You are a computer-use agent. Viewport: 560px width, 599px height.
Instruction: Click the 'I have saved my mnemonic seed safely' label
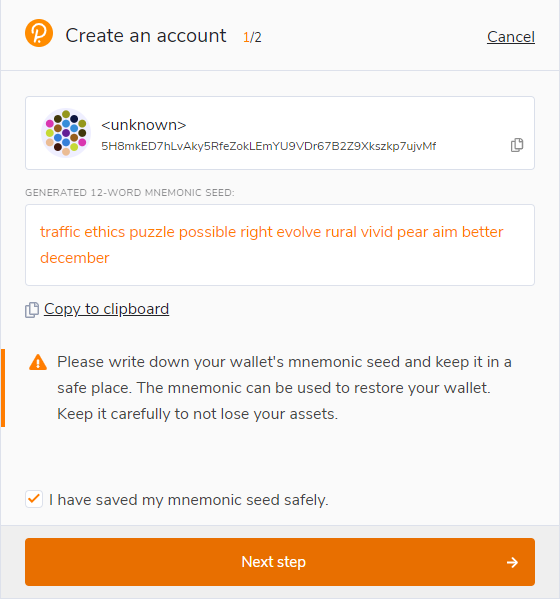[189, 500]
